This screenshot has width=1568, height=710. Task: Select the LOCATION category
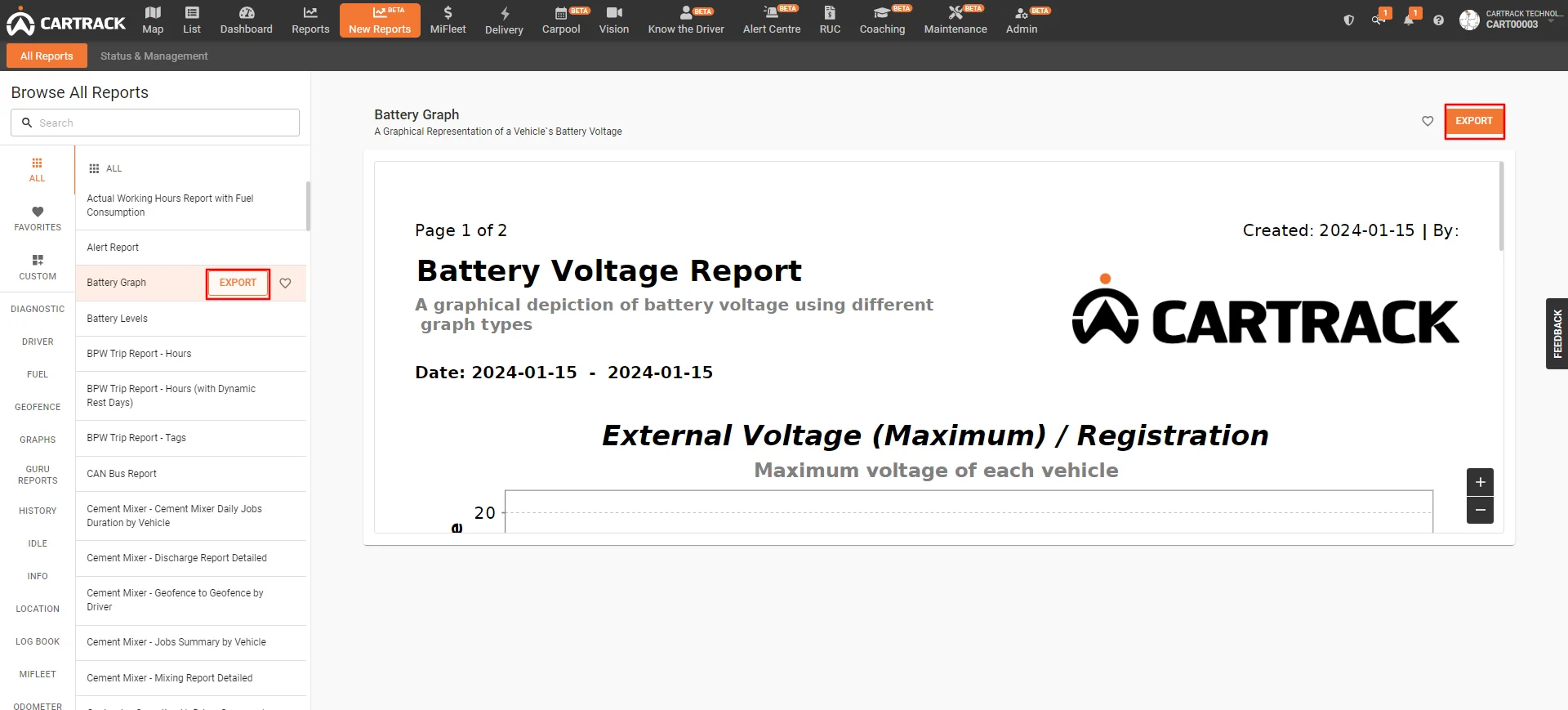click(x=38, y=609)
